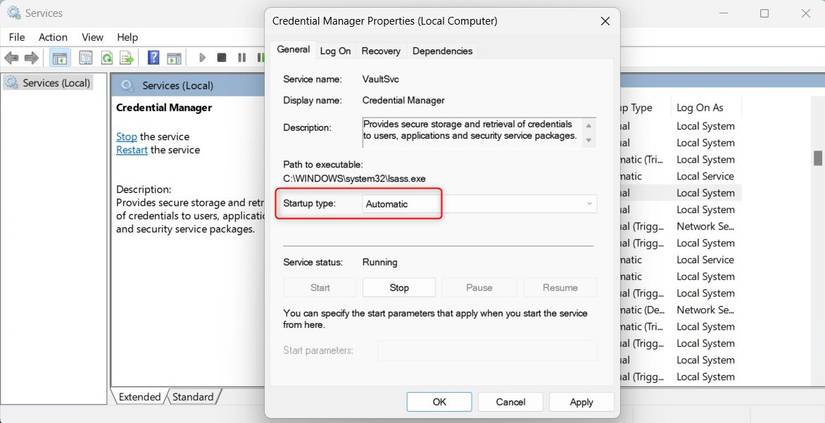Viewport: 825px width, 423px height.
Task: Click the Back arrow toolbar icon
Action: (11, 58)
